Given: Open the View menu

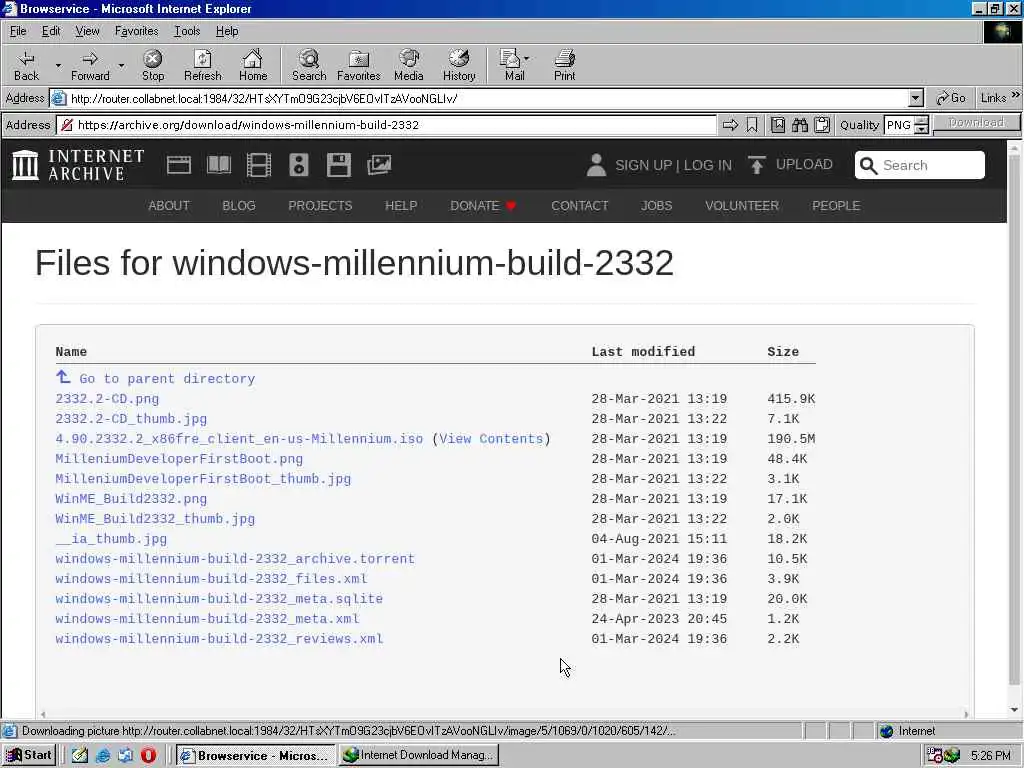Looking at the screenshot, I should click(87, 31).
